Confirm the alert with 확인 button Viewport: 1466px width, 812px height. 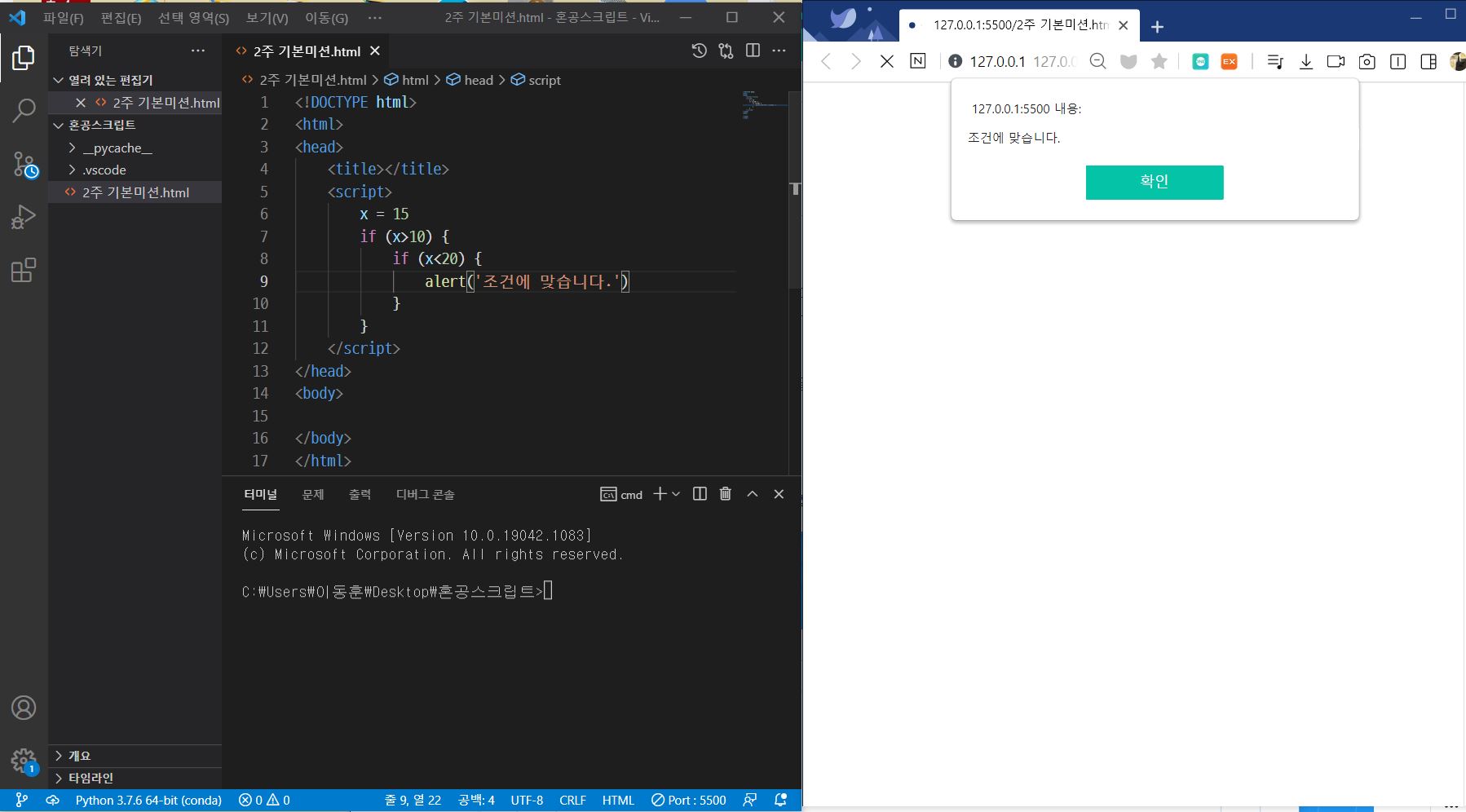1155,183
